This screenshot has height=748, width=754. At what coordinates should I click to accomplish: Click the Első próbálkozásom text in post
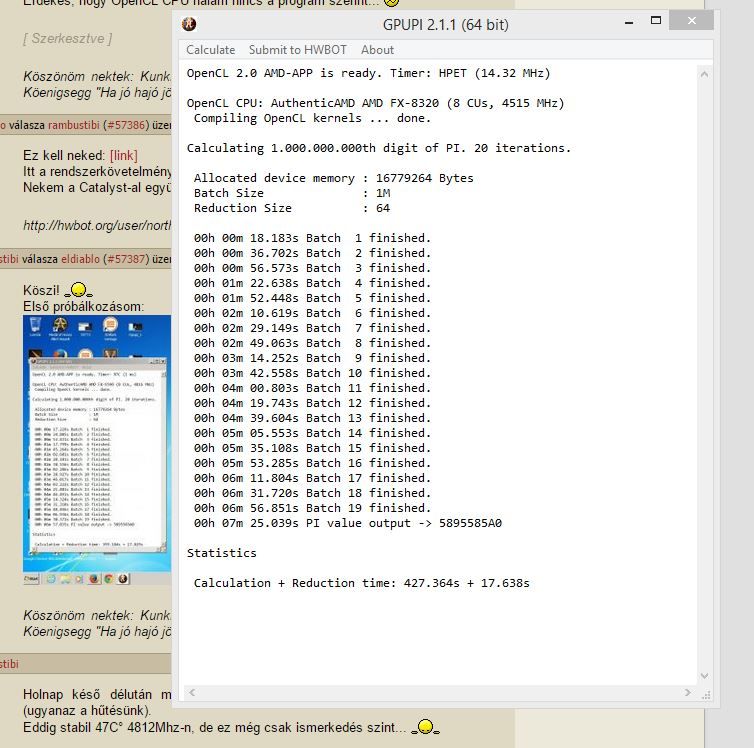pyautogui.click(x=84, y=307)
